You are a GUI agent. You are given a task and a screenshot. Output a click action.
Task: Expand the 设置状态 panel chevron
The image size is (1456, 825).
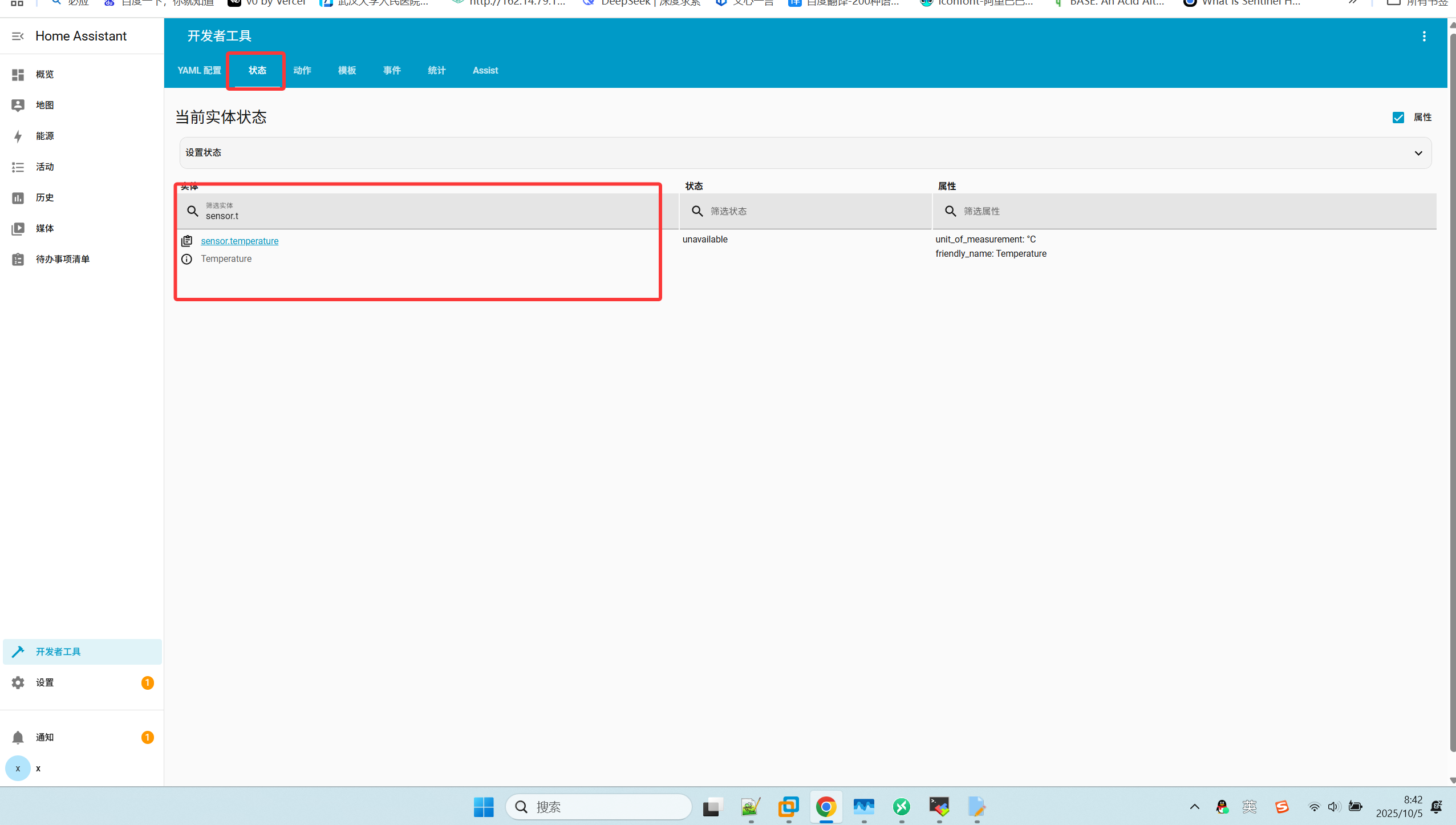[x=1418, y=153]
